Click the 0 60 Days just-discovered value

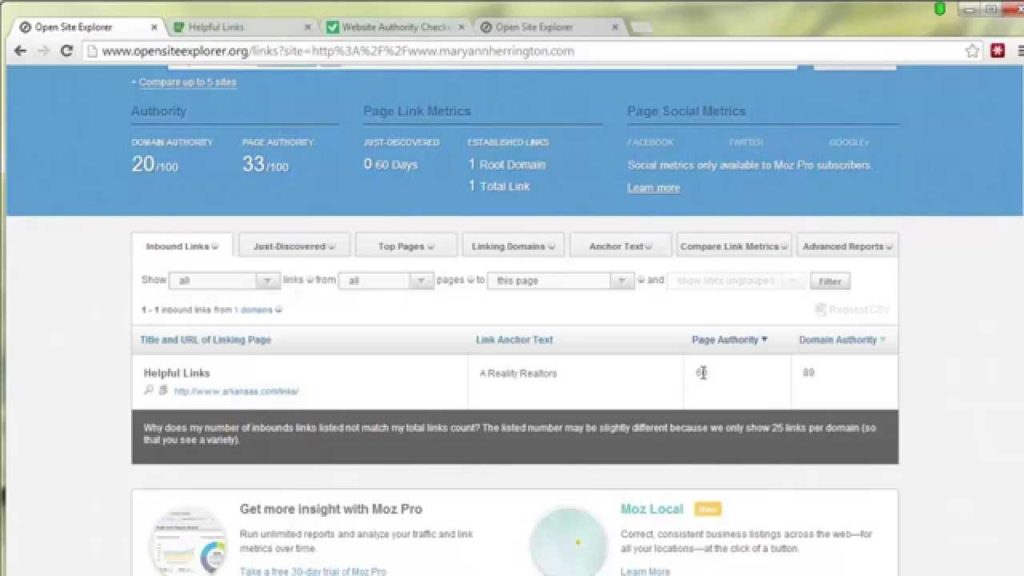coord(391,165)
